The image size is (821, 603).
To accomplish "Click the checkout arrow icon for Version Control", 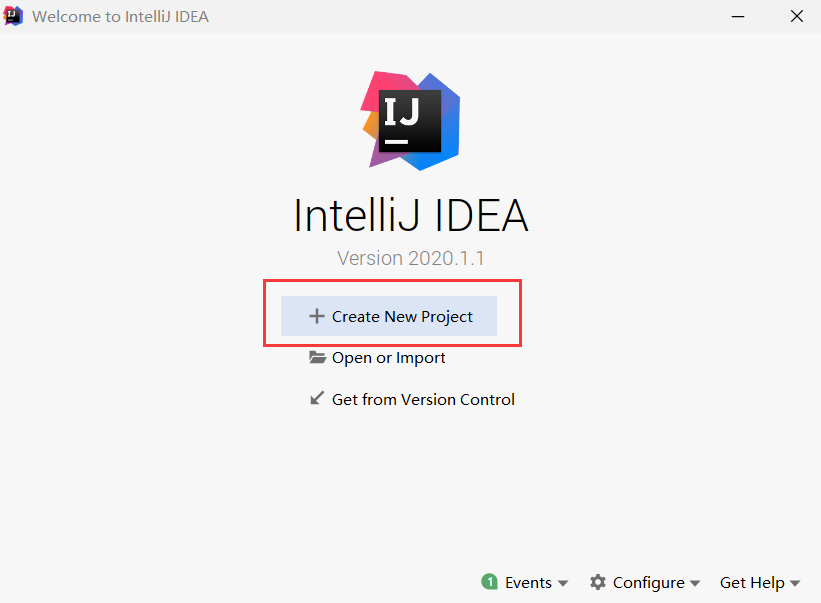I will (318, 399).
